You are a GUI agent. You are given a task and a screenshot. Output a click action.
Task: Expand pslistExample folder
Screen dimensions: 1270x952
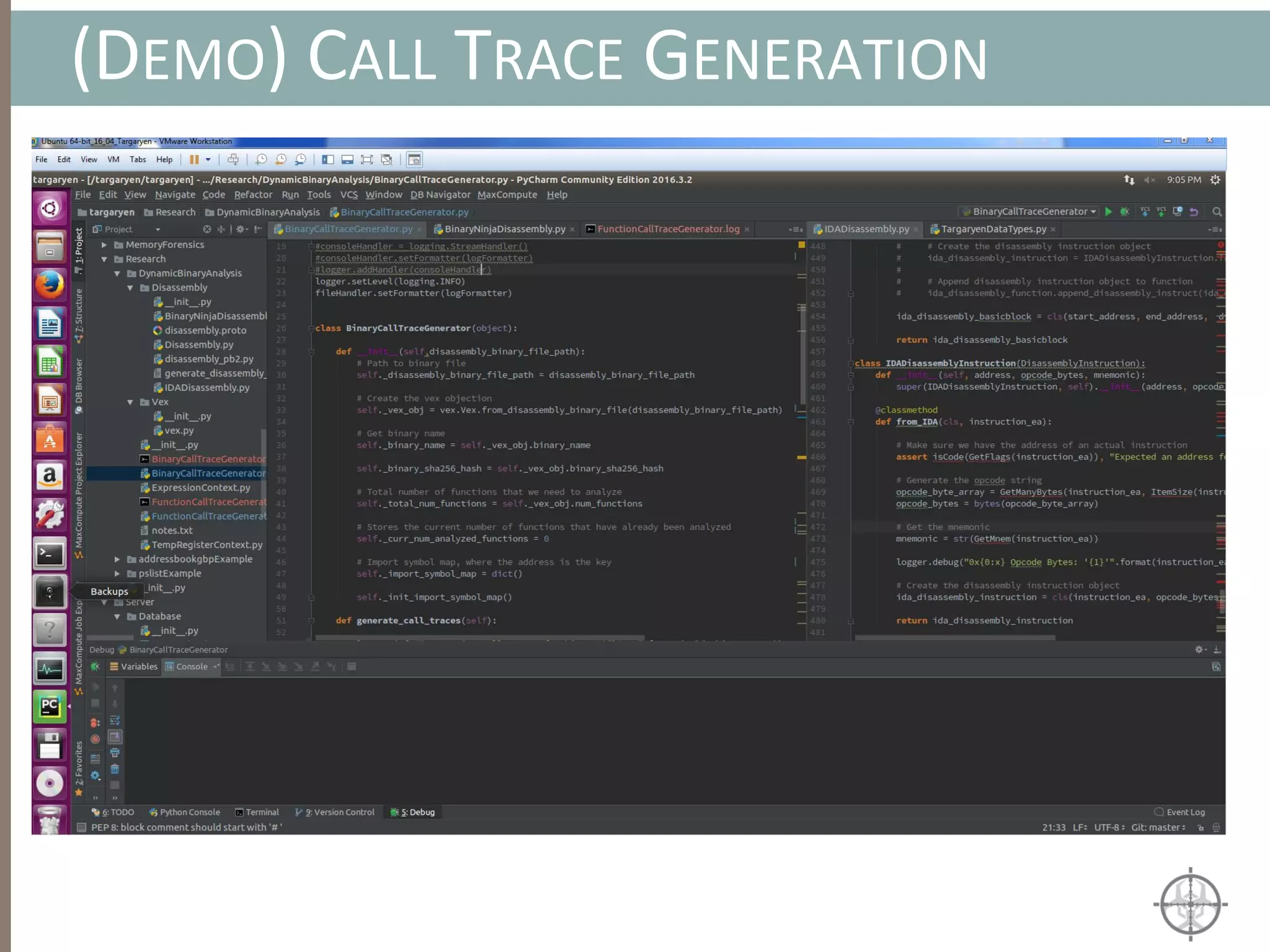[x=117, y=573]
